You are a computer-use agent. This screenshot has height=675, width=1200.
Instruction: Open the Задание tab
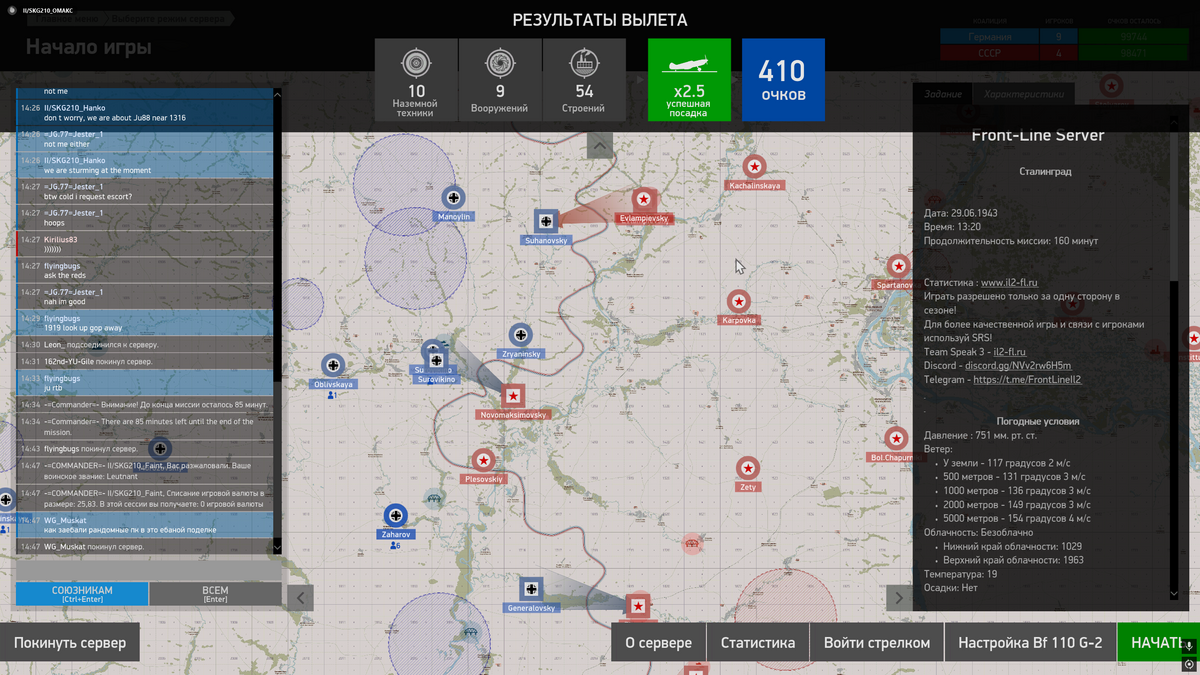[942, 94]
